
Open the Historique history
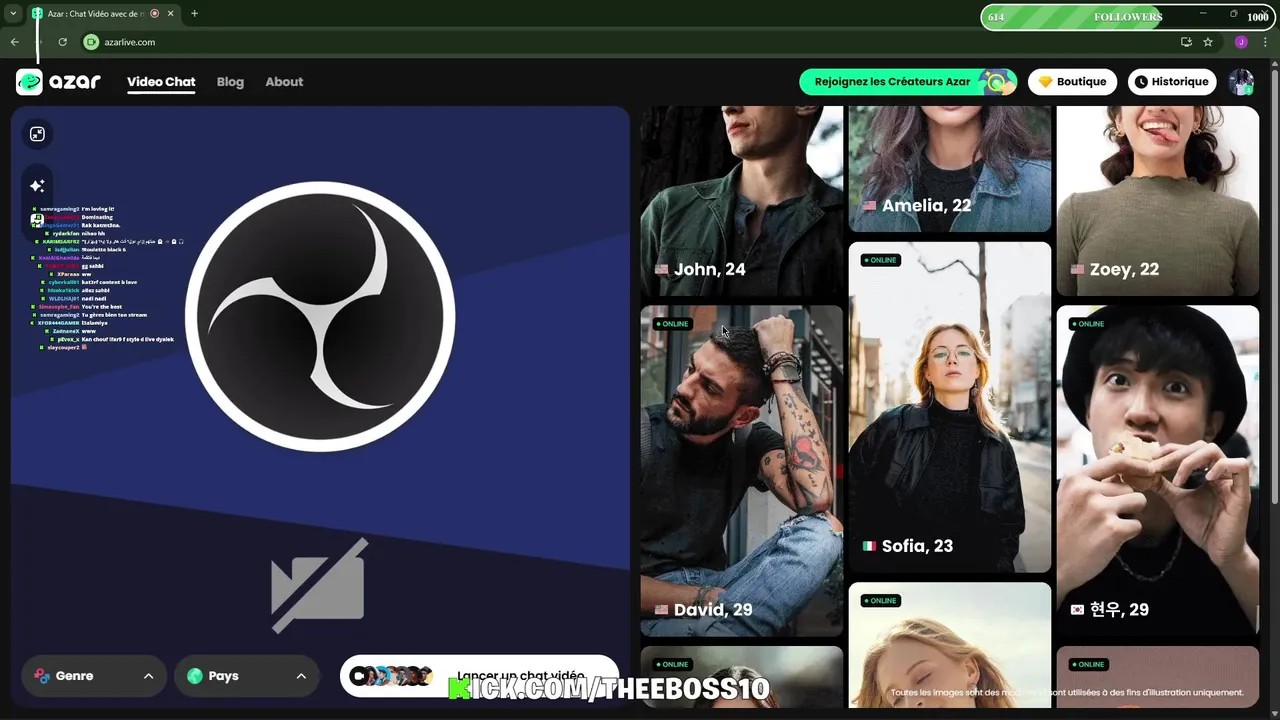1172,82
